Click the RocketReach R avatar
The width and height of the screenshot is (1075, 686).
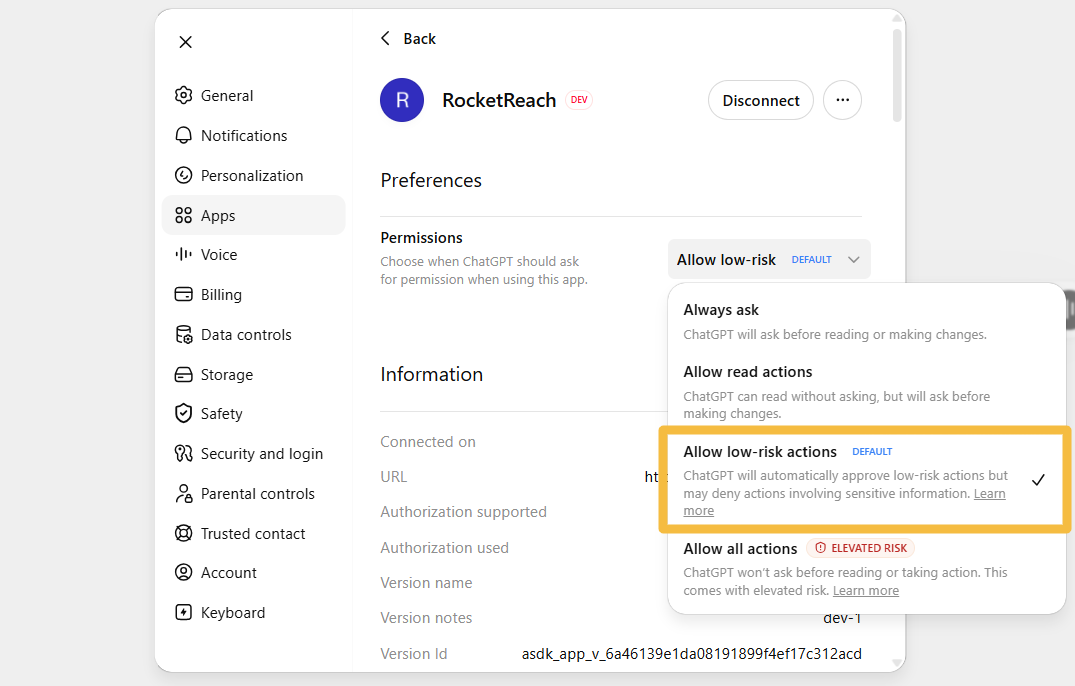(x=402, y=100)
